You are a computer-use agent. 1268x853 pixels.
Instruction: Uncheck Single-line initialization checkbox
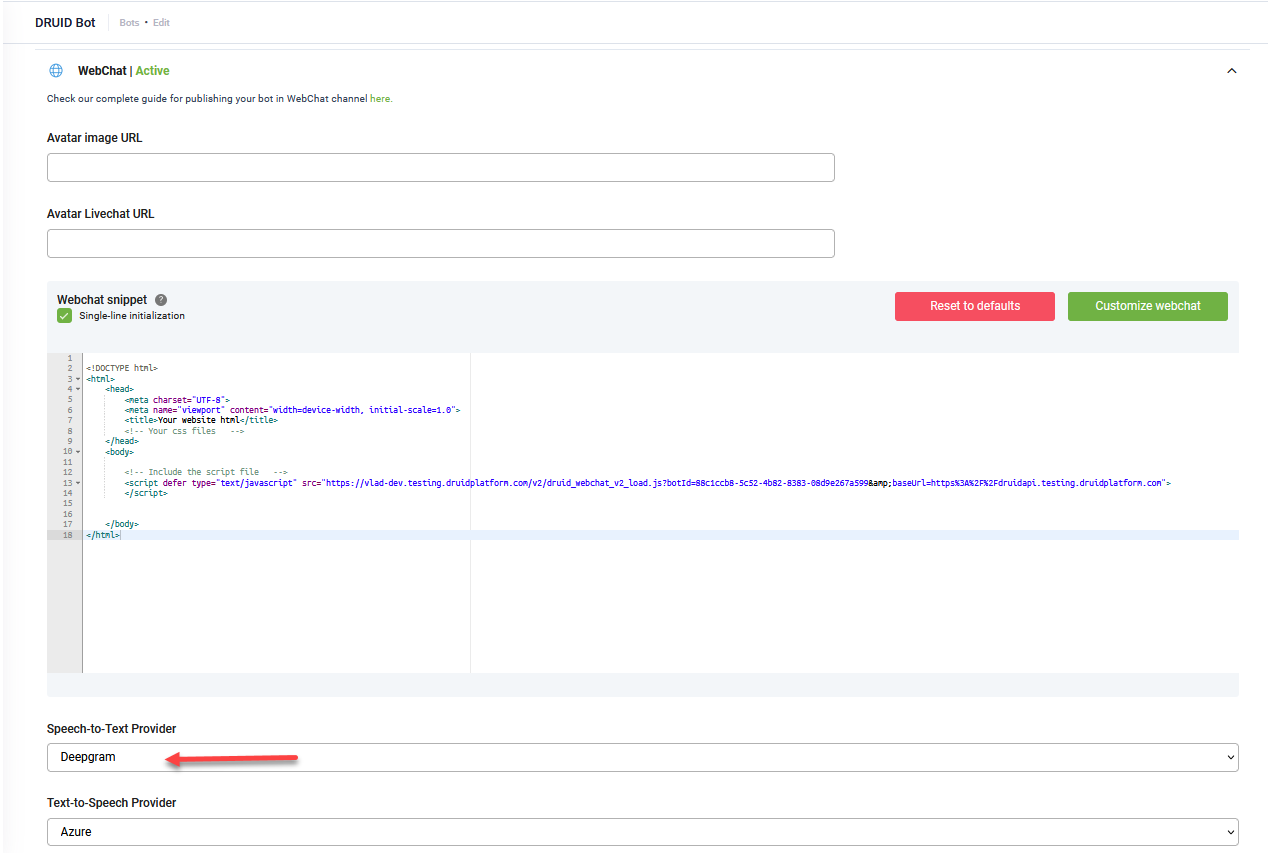[65, 316]
